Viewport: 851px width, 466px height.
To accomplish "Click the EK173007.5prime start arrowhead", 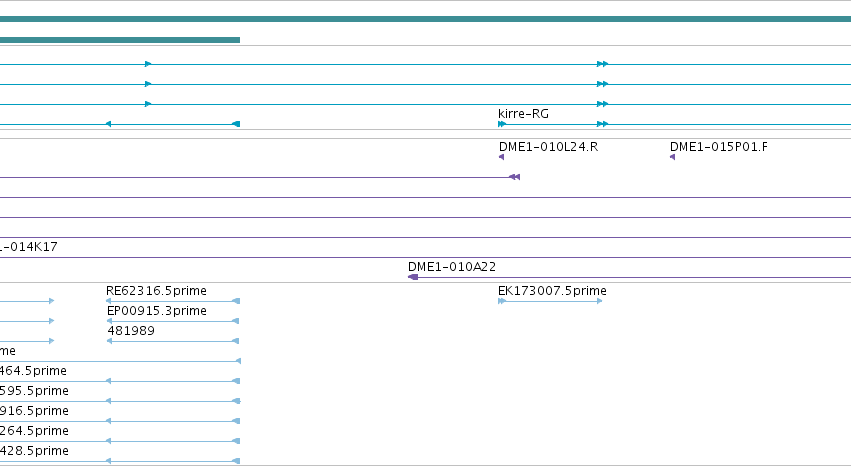I will (501, 301).
